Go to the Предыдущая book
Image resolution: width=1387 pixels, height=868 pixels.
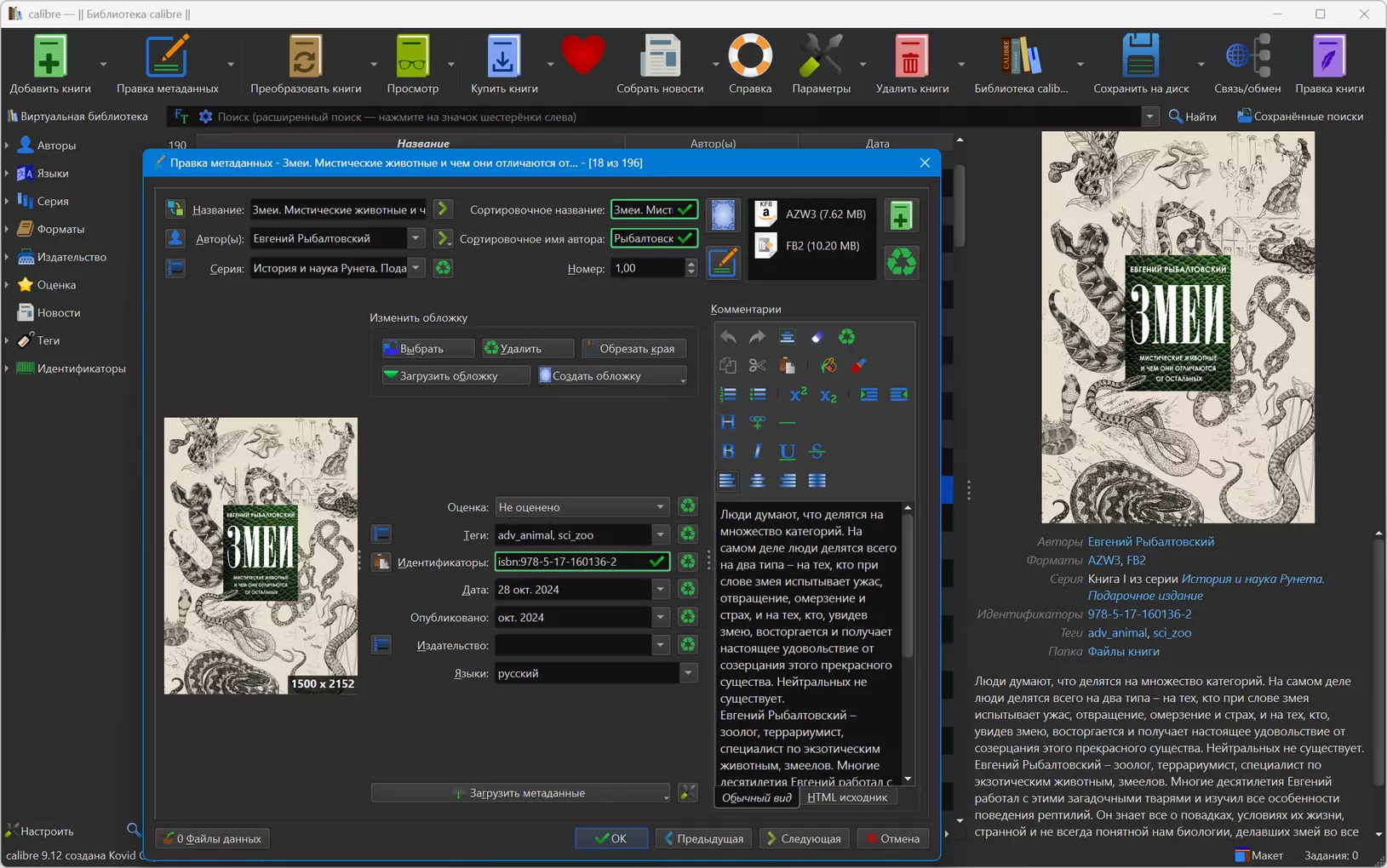pos(703,838)
